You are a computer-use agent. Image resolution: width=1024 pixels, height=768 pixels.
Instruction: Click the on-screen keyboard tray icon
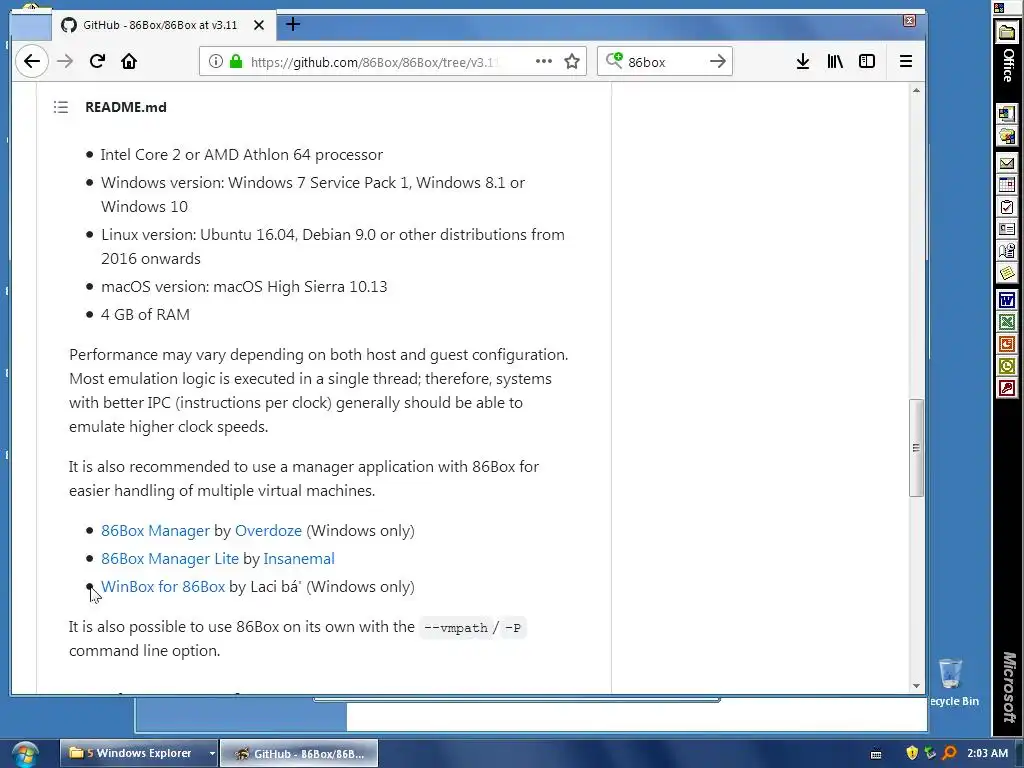tap(876, 754)
